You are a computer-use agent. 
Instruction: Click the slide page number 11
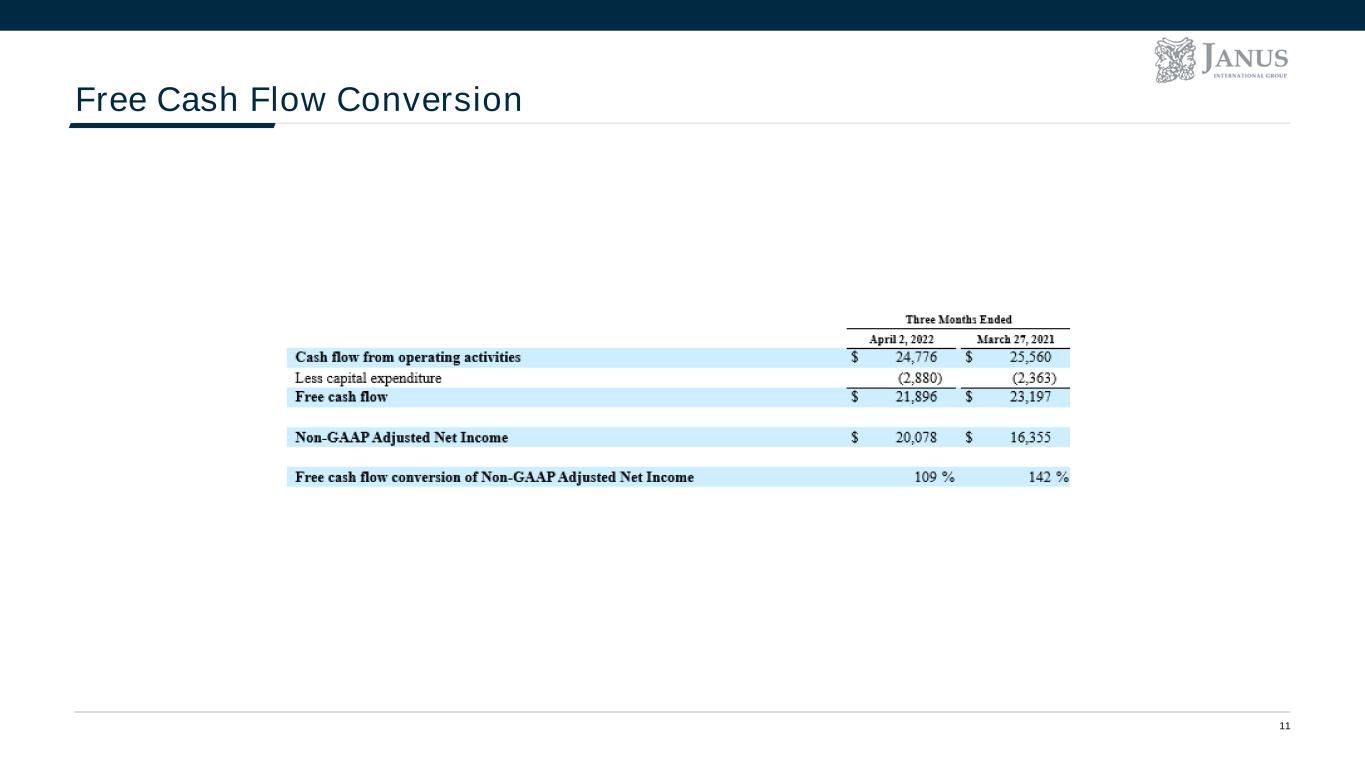coord(1285,726)
